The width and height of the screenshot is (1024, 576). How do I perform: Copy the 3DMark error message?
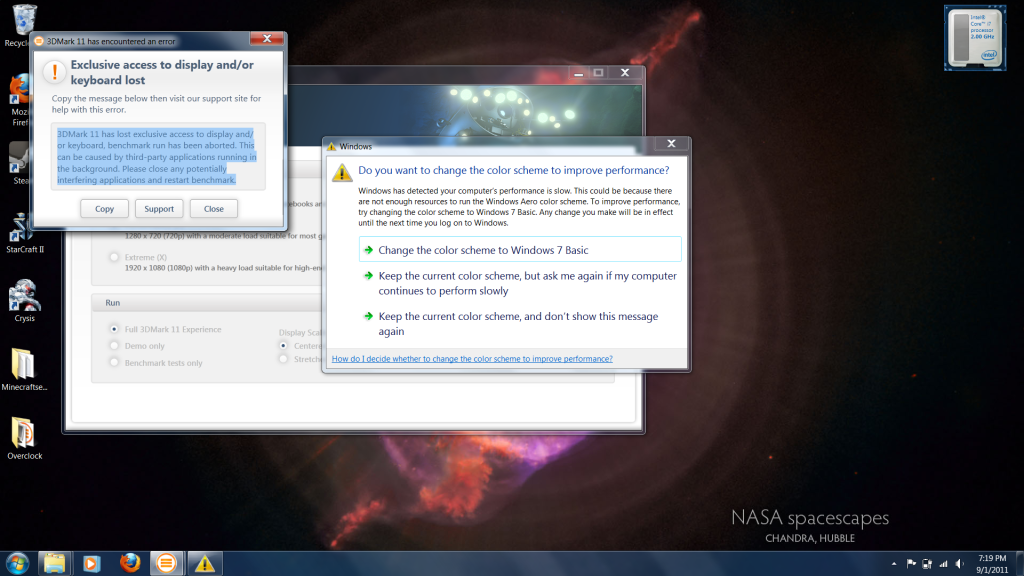pyautogui.click(x=104, y=209)
